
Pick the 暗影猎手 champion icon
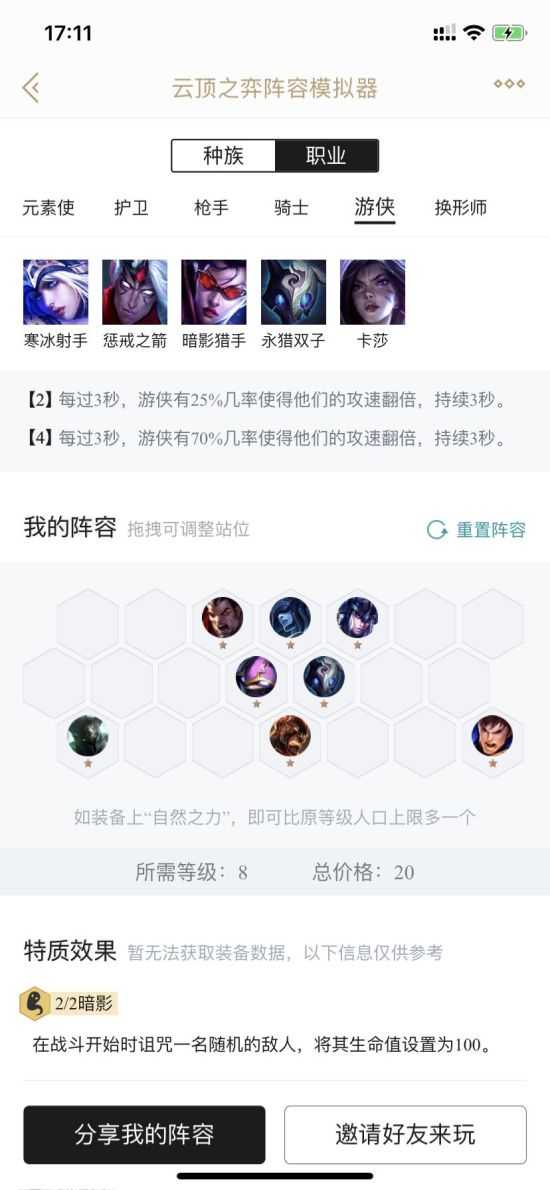[x=214, y=292]
